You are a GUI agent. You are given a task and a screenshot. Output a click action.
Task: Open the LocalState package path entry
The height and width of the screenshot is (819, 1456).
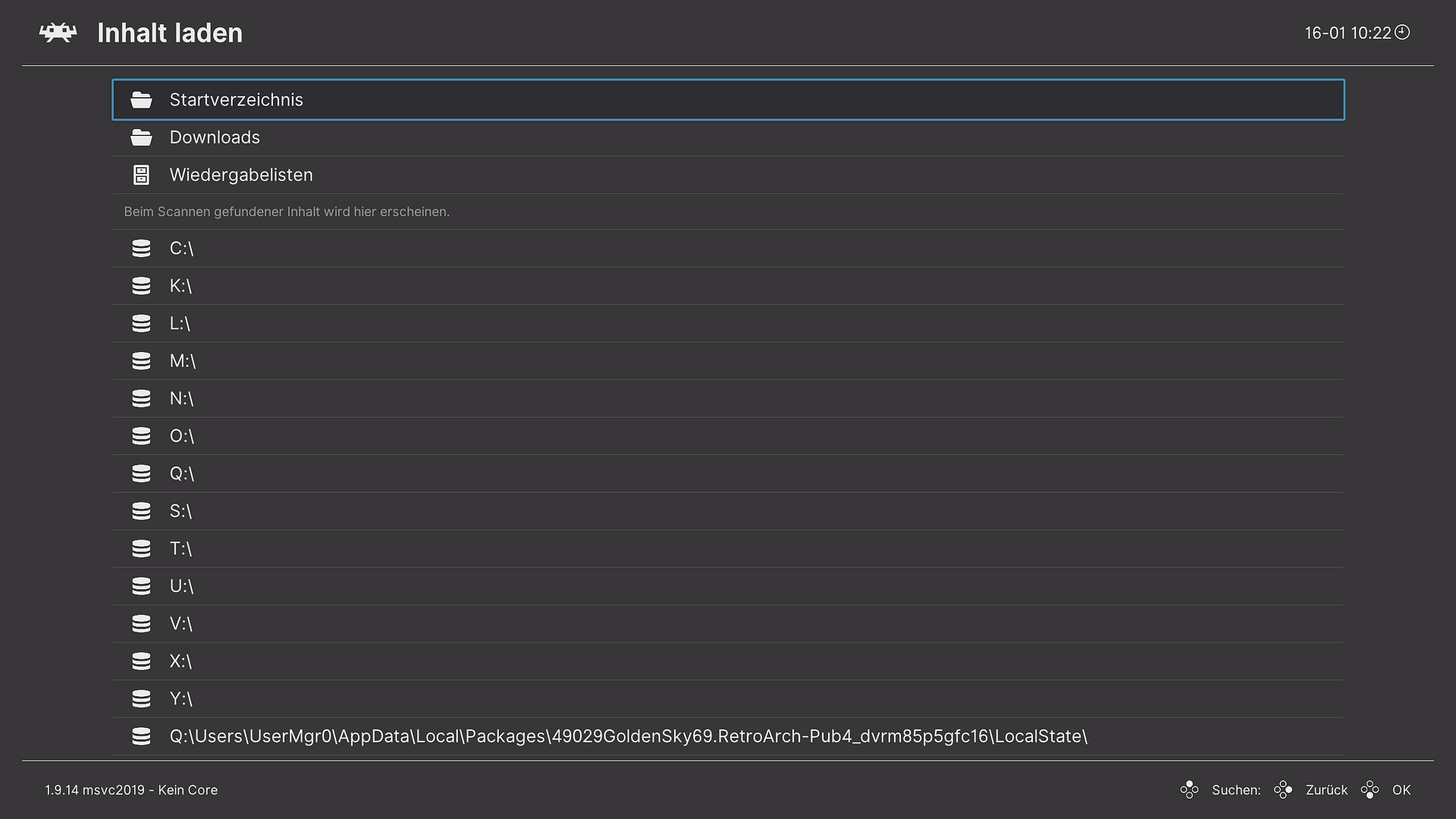pos(628,736)
